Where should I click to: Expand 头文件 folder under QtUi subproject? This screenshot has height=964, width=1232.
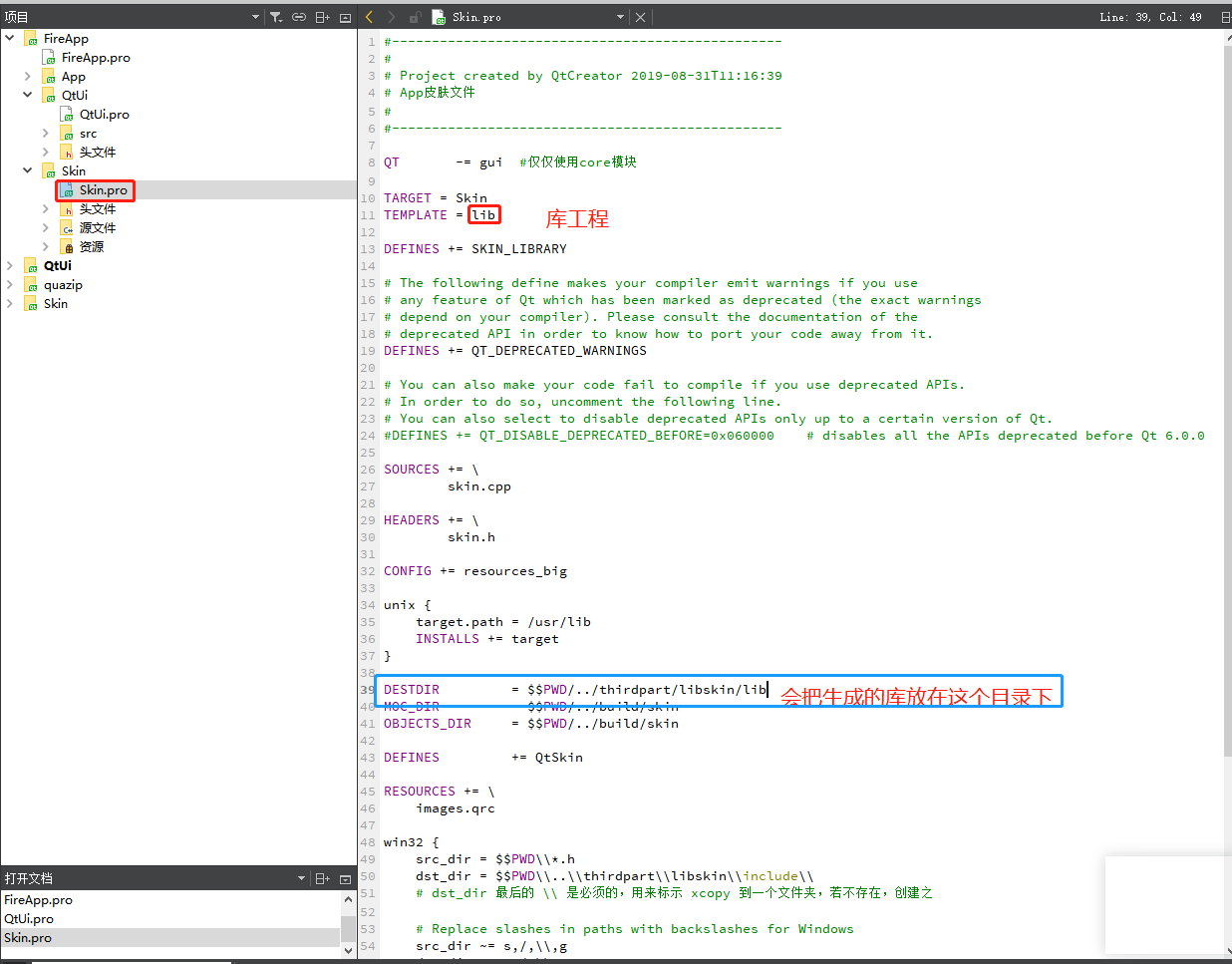(x=46, y=152)
